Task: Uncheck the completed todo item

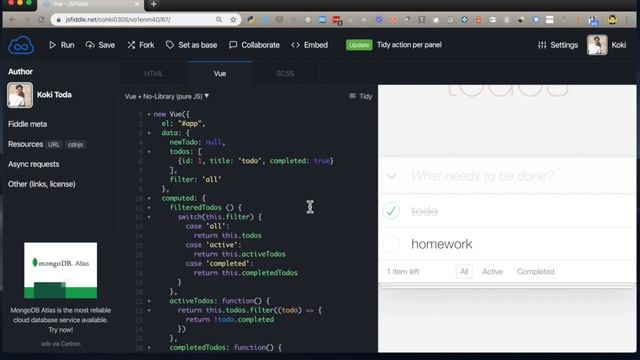Action: point(391,211)
